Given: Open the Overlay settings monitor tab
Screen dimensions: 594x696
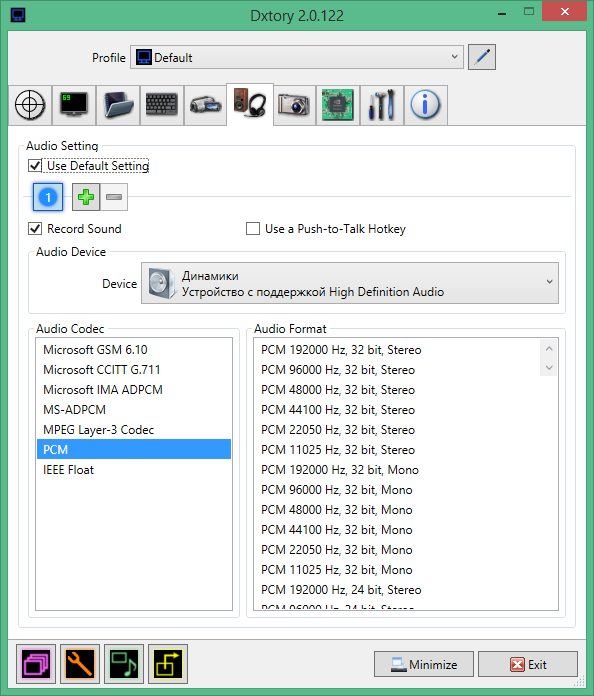Looking at the screenshot, I should 74,105.
